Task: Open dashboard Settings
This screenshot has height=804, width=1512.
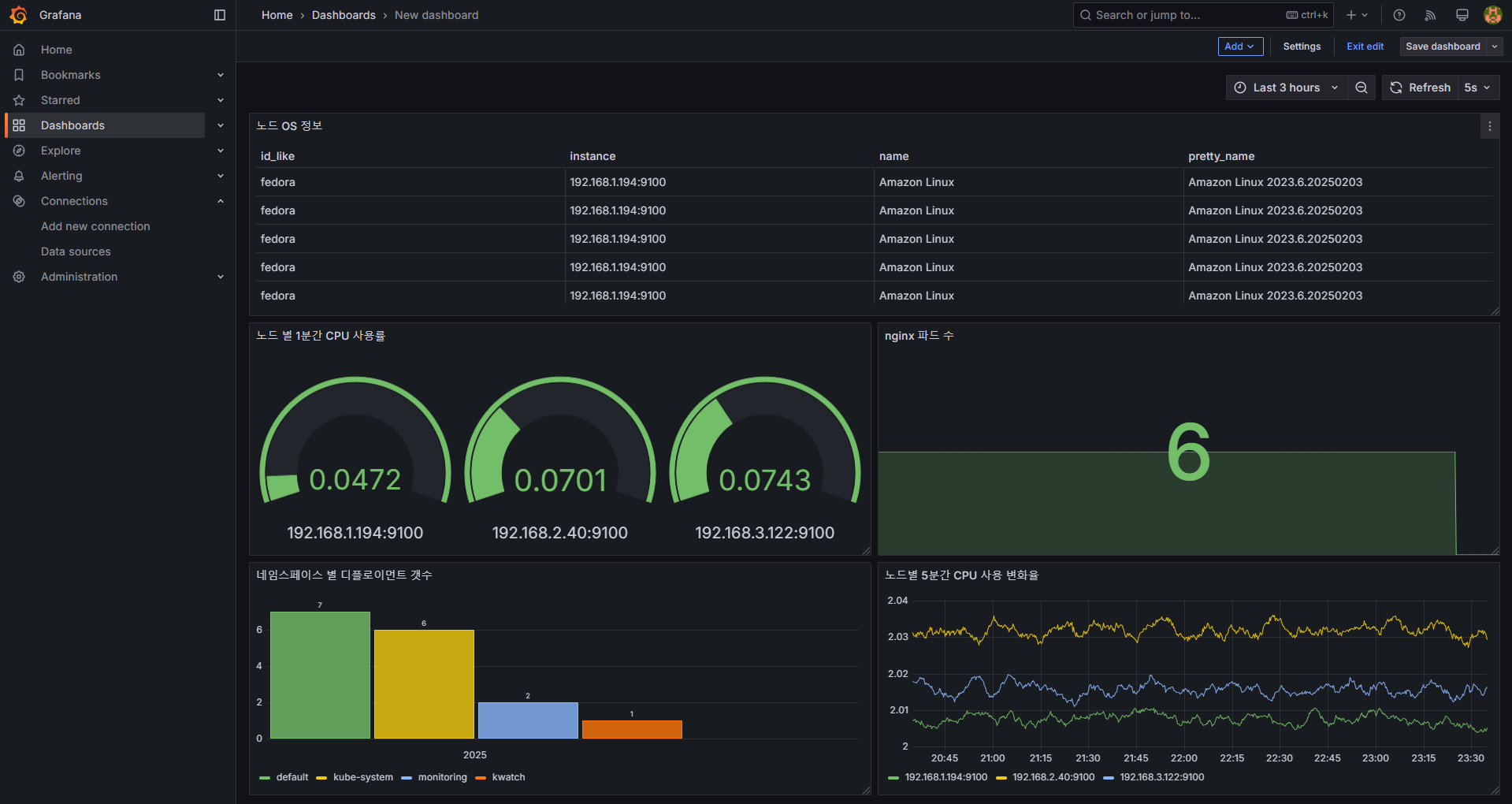Action: 1302,47
